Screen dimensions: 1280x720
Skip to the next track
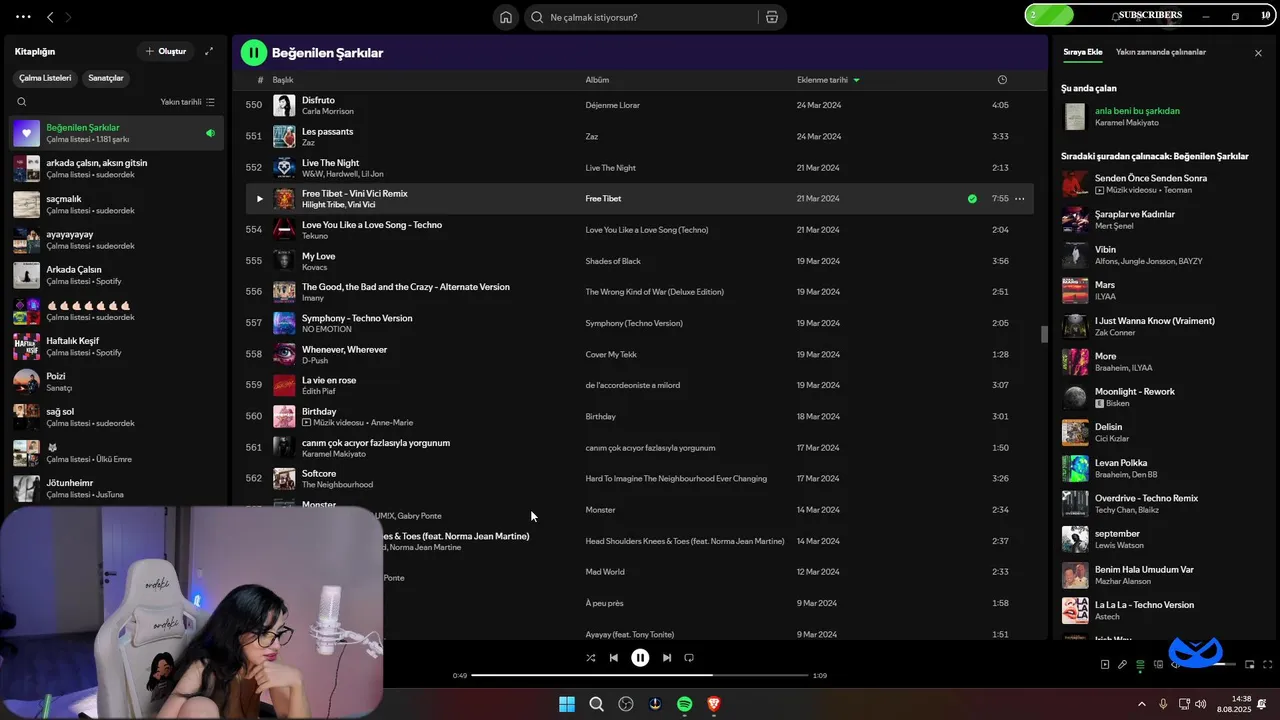(667, 658)
